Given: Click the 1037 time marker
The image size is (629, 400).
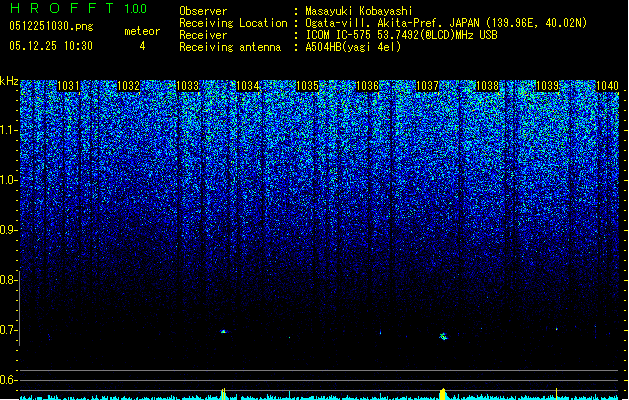Looking at the screenshot, I should point(428,86).
